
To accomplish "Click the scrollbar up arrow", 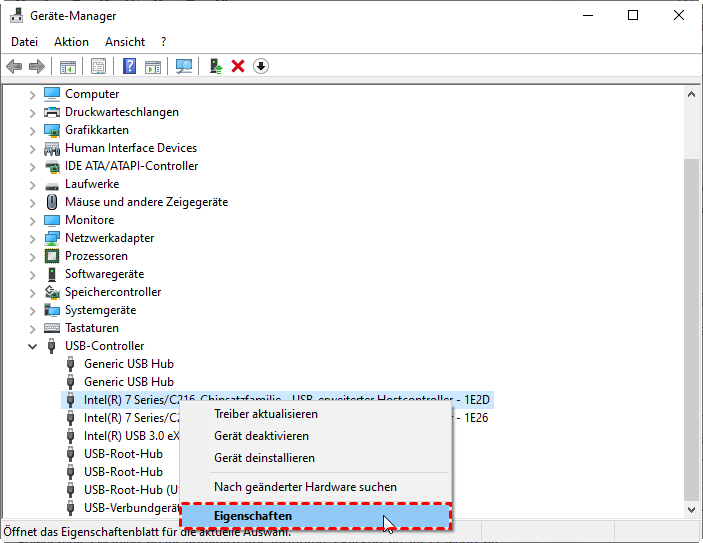I will [x=691, y=94].
